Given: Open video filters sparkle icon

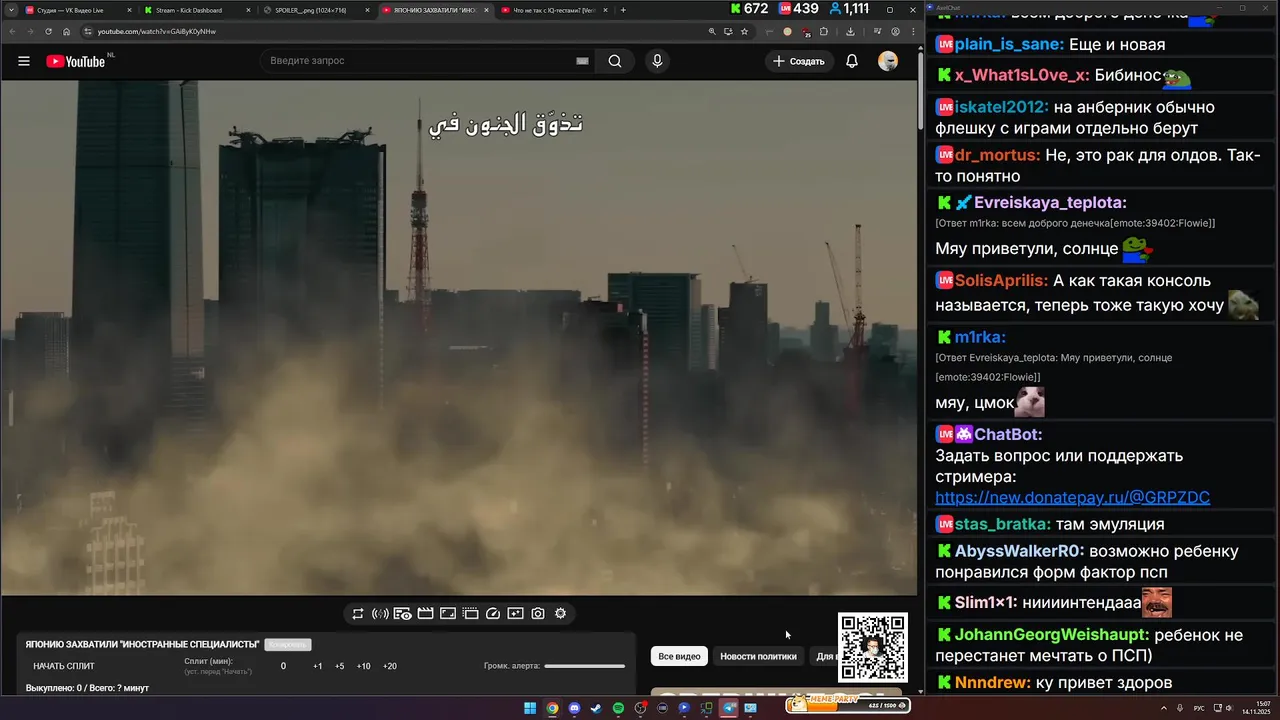Looking at the screenshot, I should 515,614.
